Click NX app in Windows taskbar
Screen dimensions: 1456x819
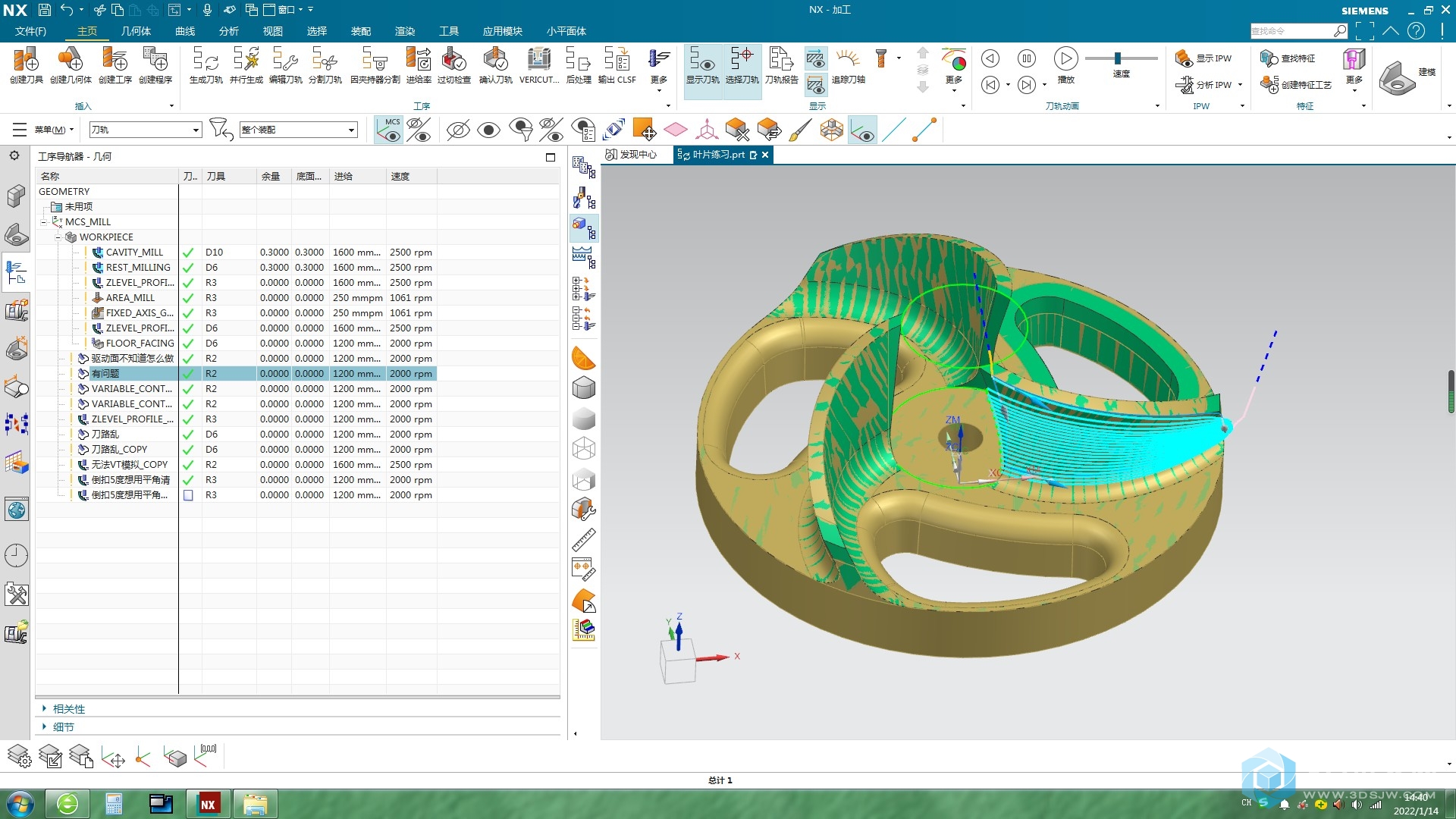pos(208,804)
